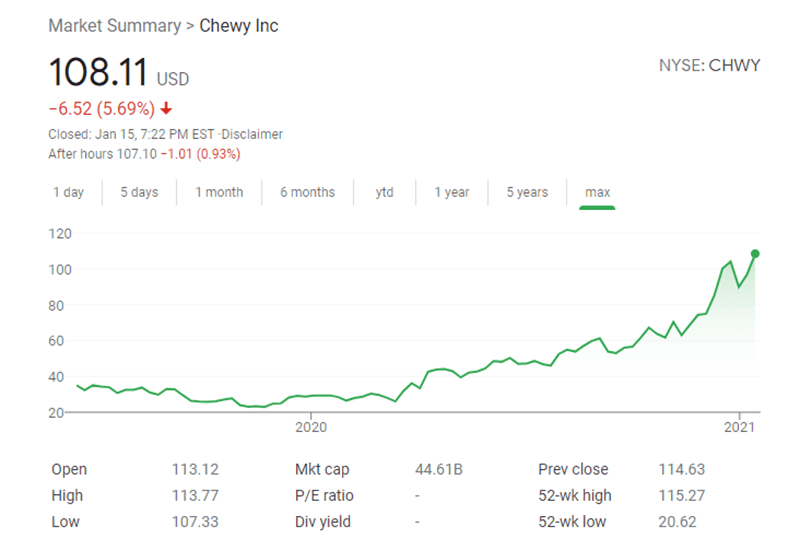Select the 6 months range tab
800x550 pixels.
(x=307, y=193)
